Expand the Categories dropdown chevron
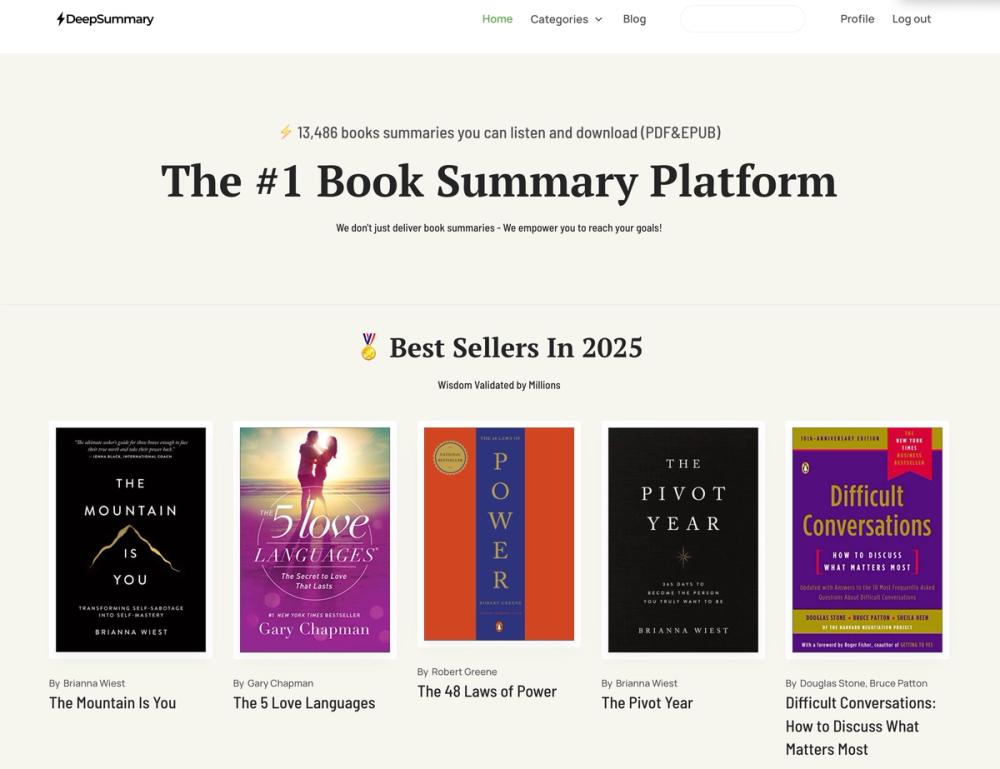 click(599, 20)
